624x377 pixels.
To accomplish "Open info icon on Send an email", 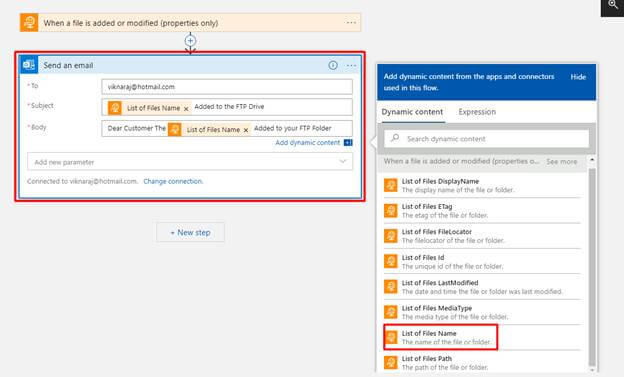I will [333, 65].
